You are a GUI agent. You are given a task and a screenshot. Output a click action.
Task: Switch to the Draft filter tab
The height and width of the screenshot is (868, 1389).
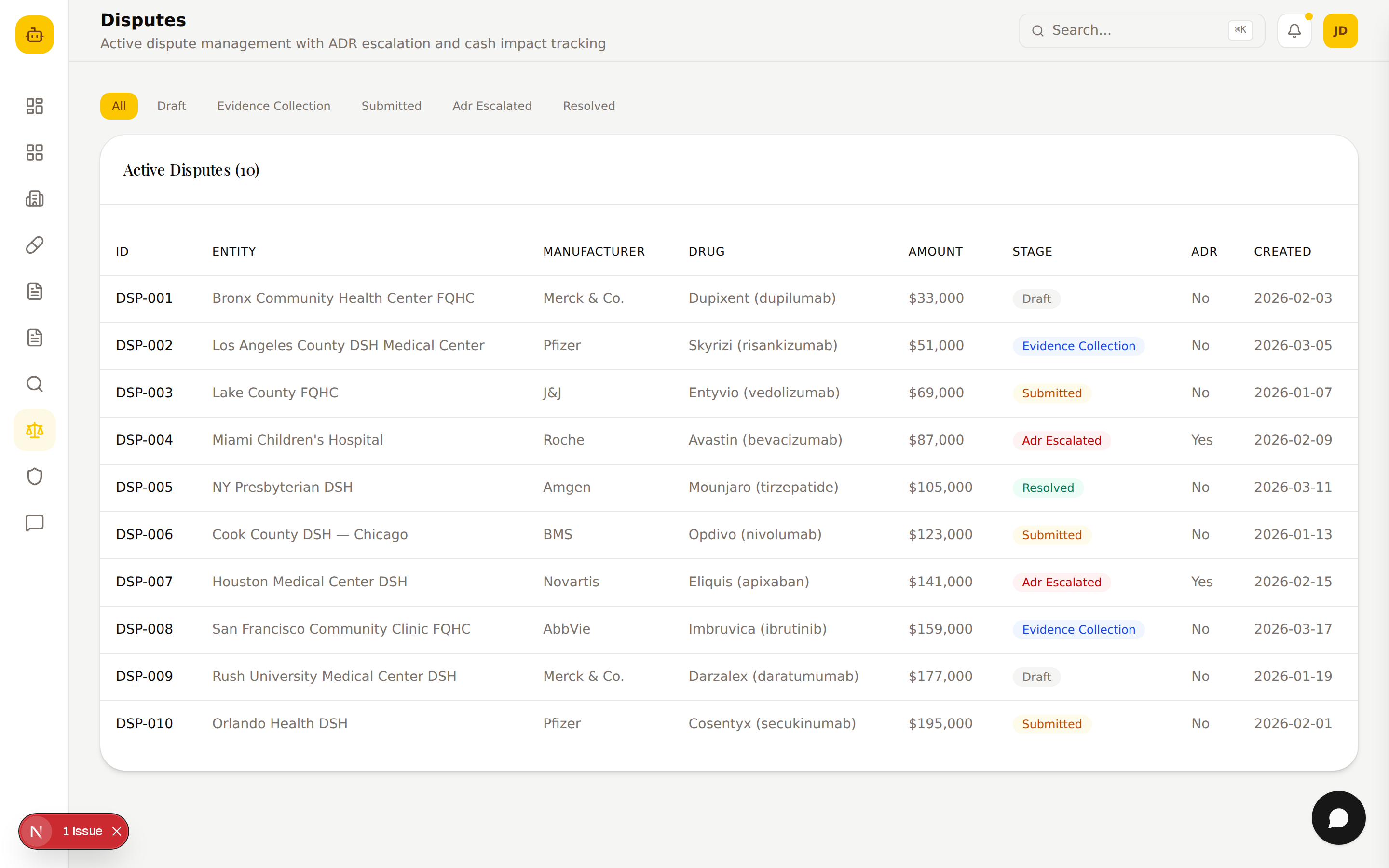click(172, 106)
